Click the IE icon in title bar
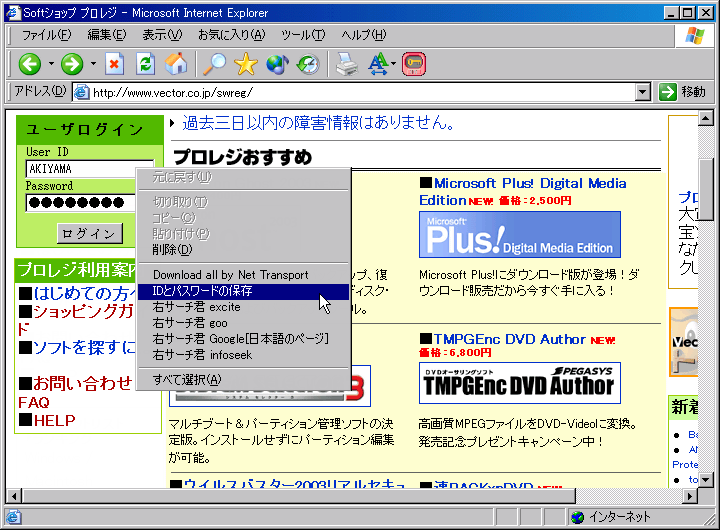The image size is (720, 530). (14, 12)
